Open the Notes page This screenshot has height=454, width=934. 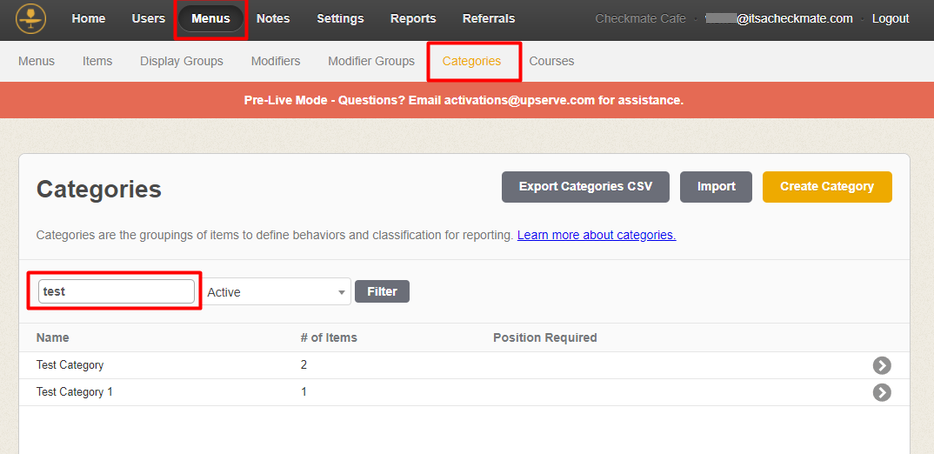pos(273,19)
